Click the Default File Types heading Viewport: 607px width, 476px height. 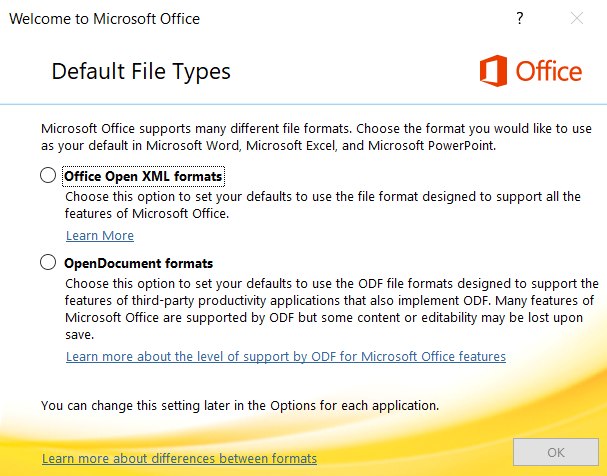tap(141, 72)
